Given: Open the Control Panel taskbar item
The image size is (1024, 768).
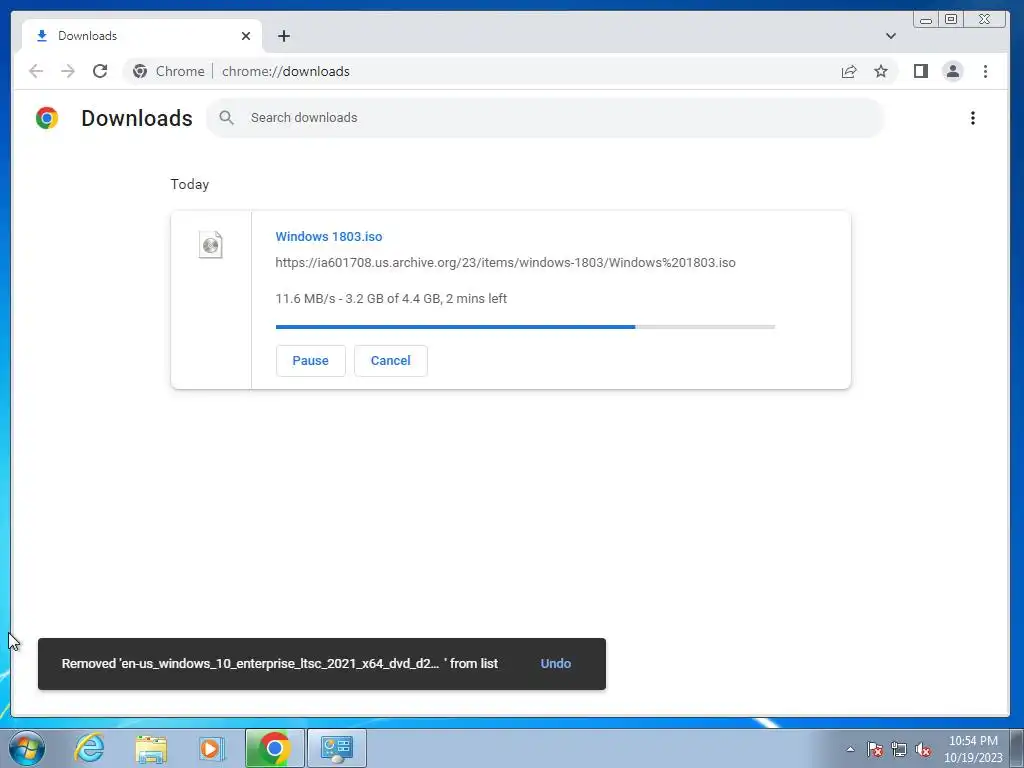Looking at the screenshot, I should point(337,748).
